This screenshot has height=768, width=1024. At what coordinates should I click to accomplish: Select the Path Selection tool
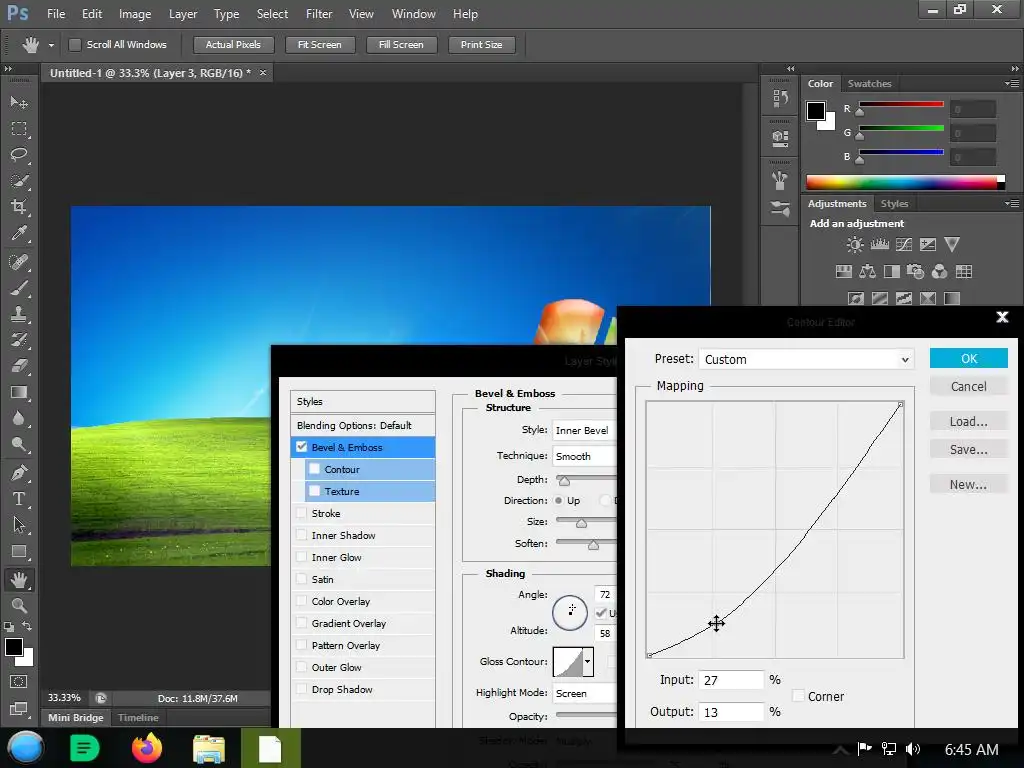(19, 525)
